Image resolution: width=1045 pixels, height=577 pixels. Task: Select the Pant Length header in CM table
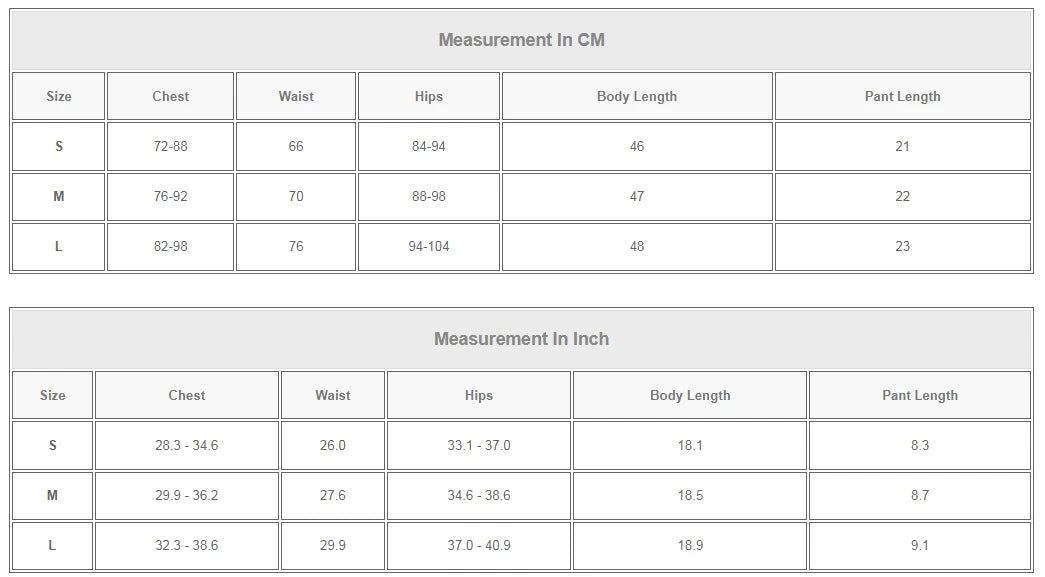[x=902, y=97]
